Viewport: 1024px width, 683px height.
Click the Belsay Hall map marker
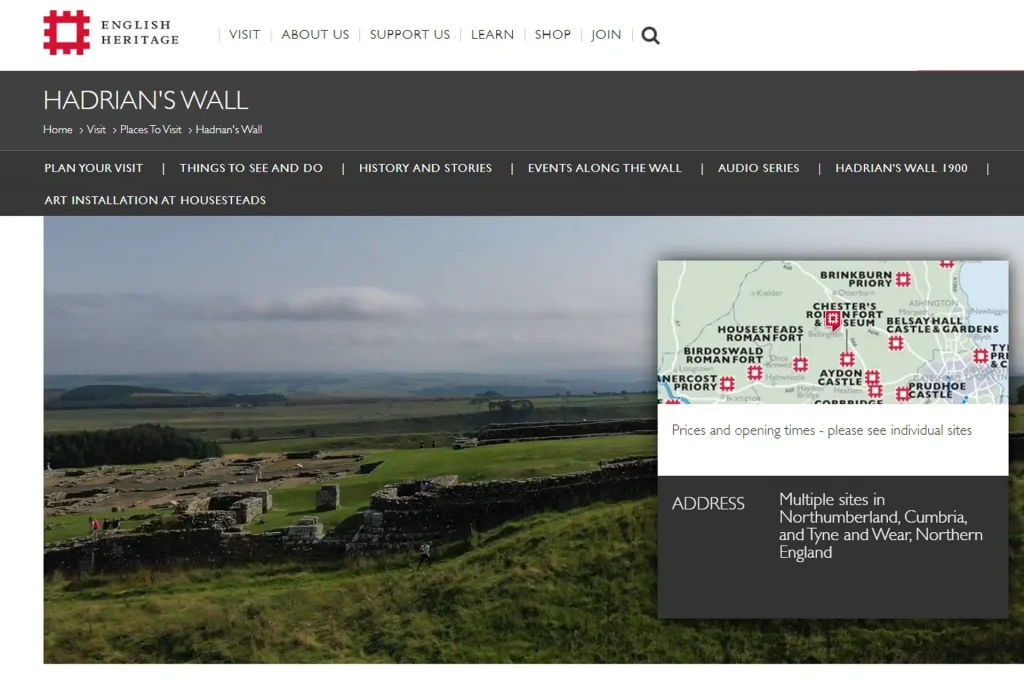pyautogui.click(x=896, y=343)
